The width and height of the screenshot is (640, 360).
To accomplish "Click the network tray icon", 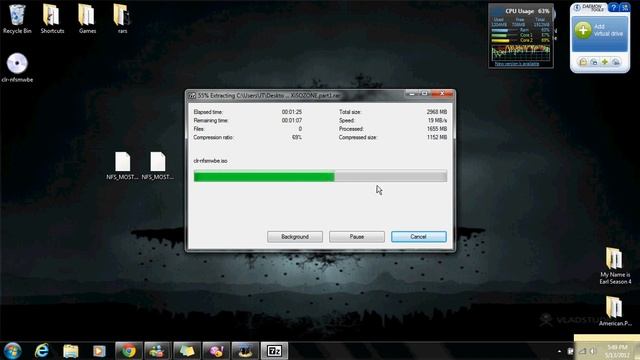I will (x=582, y=351).
